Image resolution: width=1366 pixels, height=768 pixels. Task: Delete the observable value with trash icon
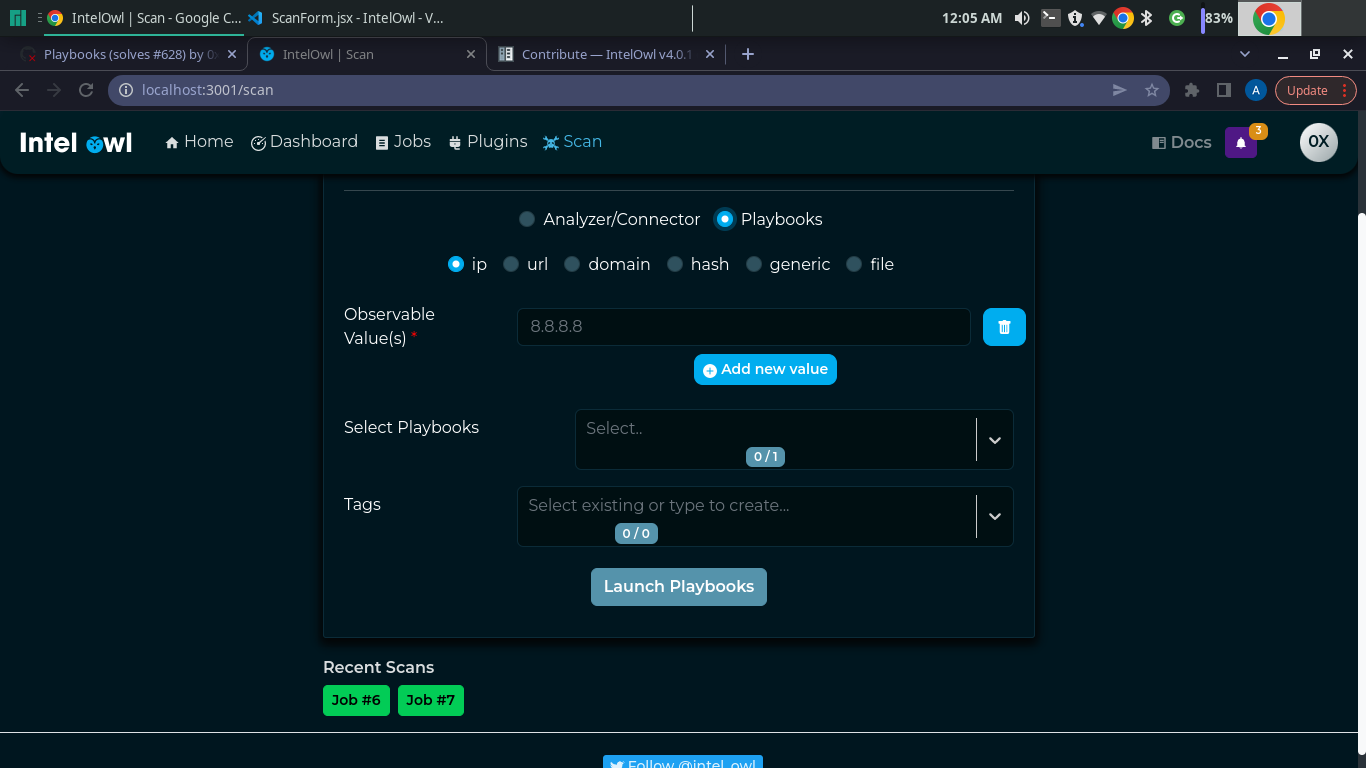pyautogui.click(x=1004, y=327)
